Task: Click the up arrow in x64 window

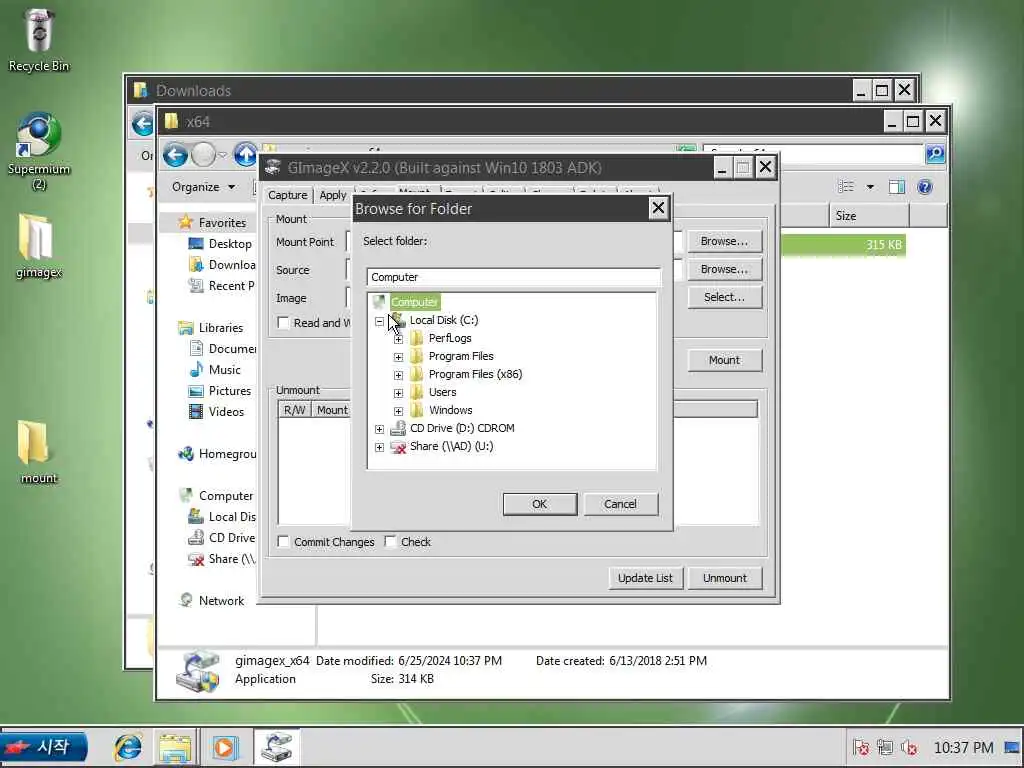Action: (246, 155)
